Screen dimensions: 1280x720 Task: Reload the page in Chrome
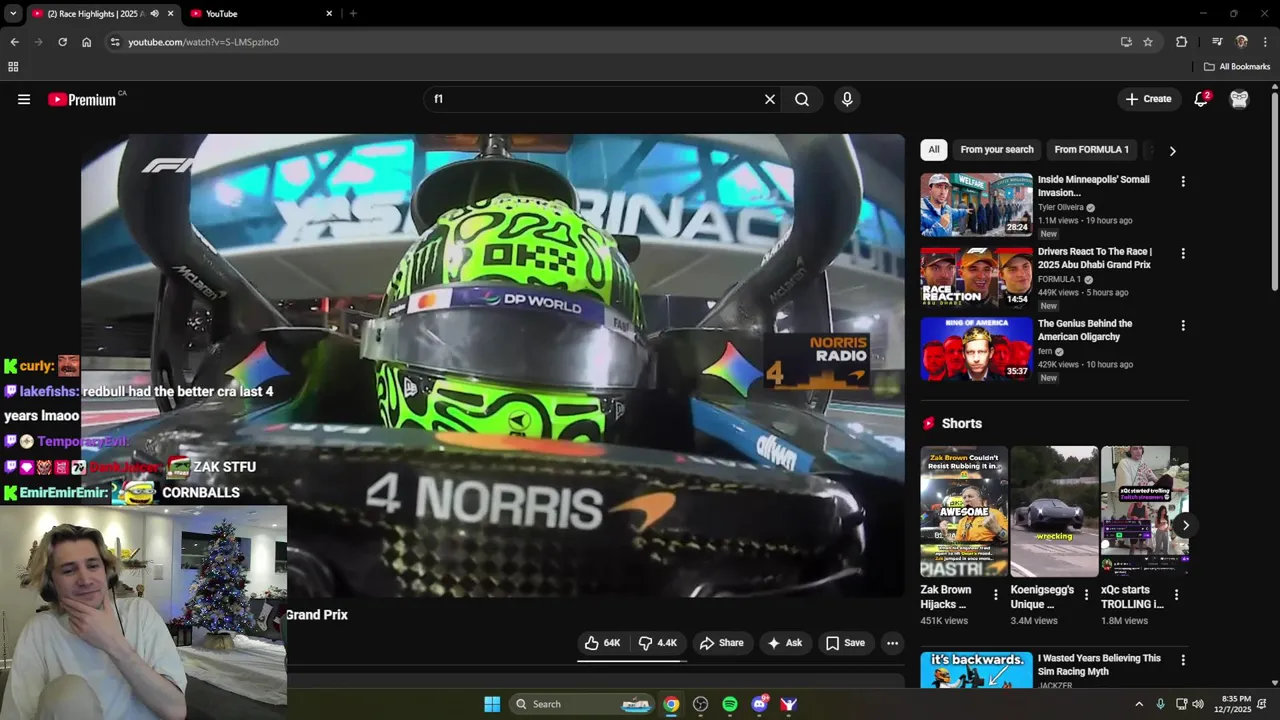(62, 42)
